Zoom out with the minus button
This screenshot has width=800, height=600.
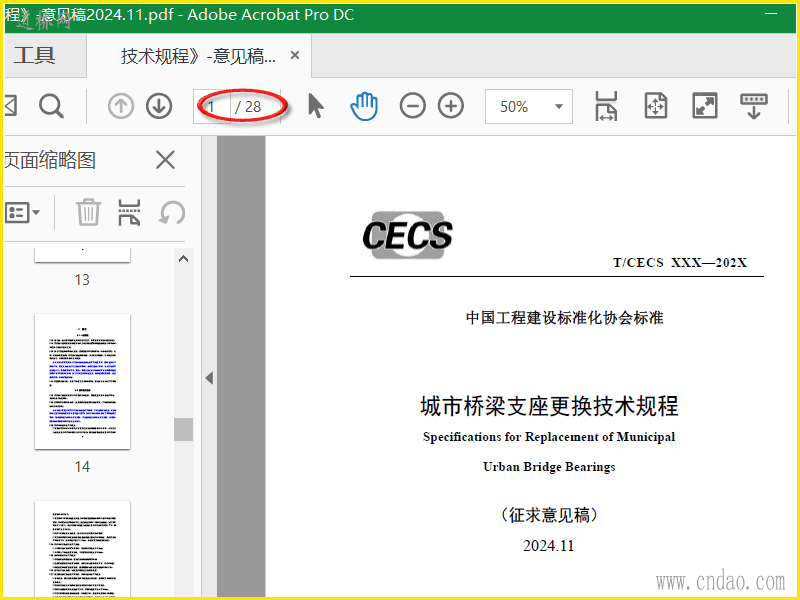[x=412, y=106]
